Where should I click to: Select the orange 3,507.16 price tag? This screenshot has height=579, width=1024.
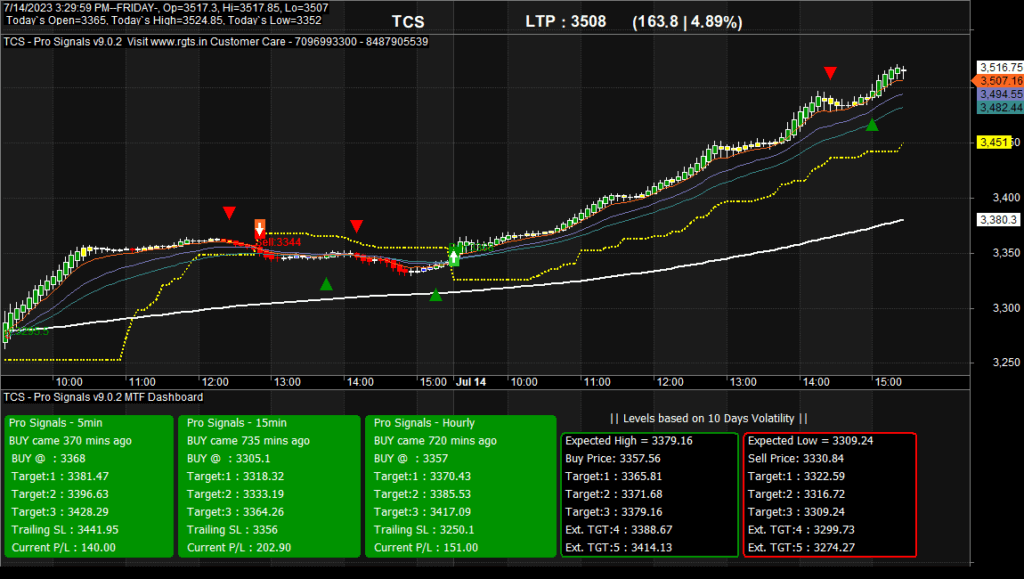pos(998,81)
